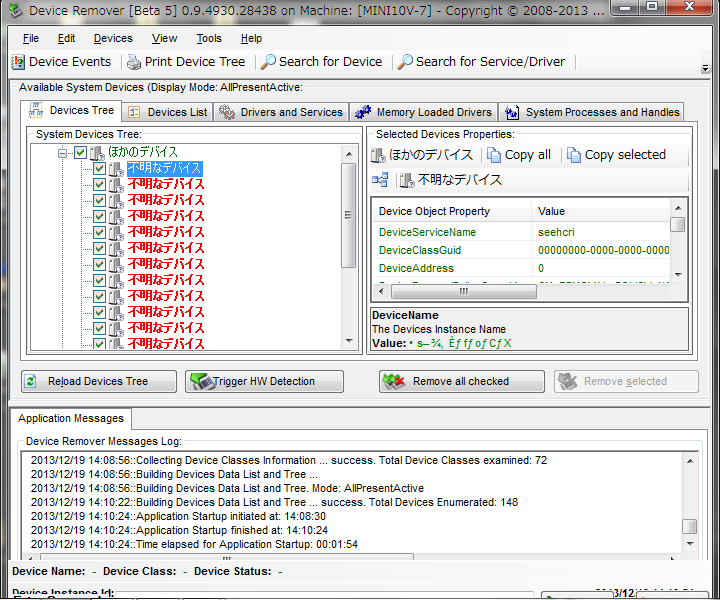Click the Value column header

(x=601, y=211)
